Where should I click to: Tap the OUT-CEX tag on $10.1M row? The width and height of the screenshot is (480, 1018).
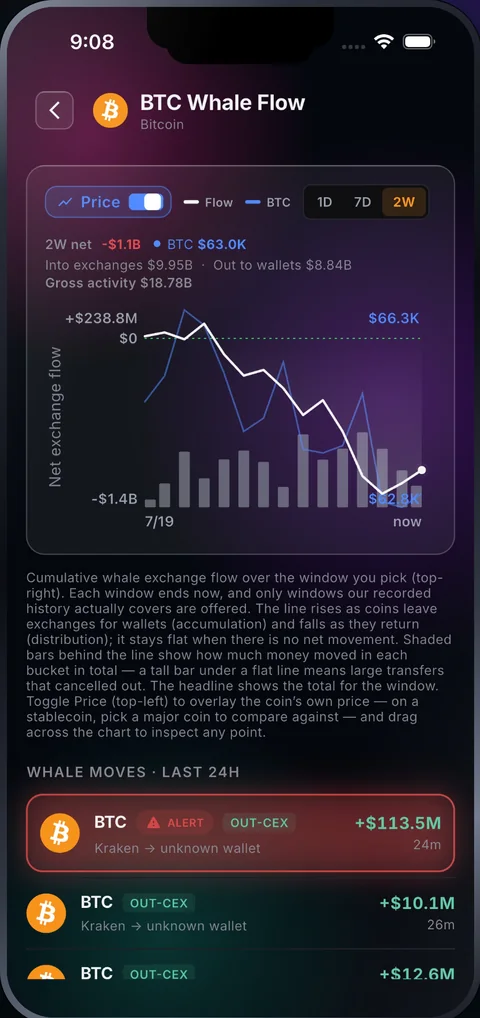point(159,903)
